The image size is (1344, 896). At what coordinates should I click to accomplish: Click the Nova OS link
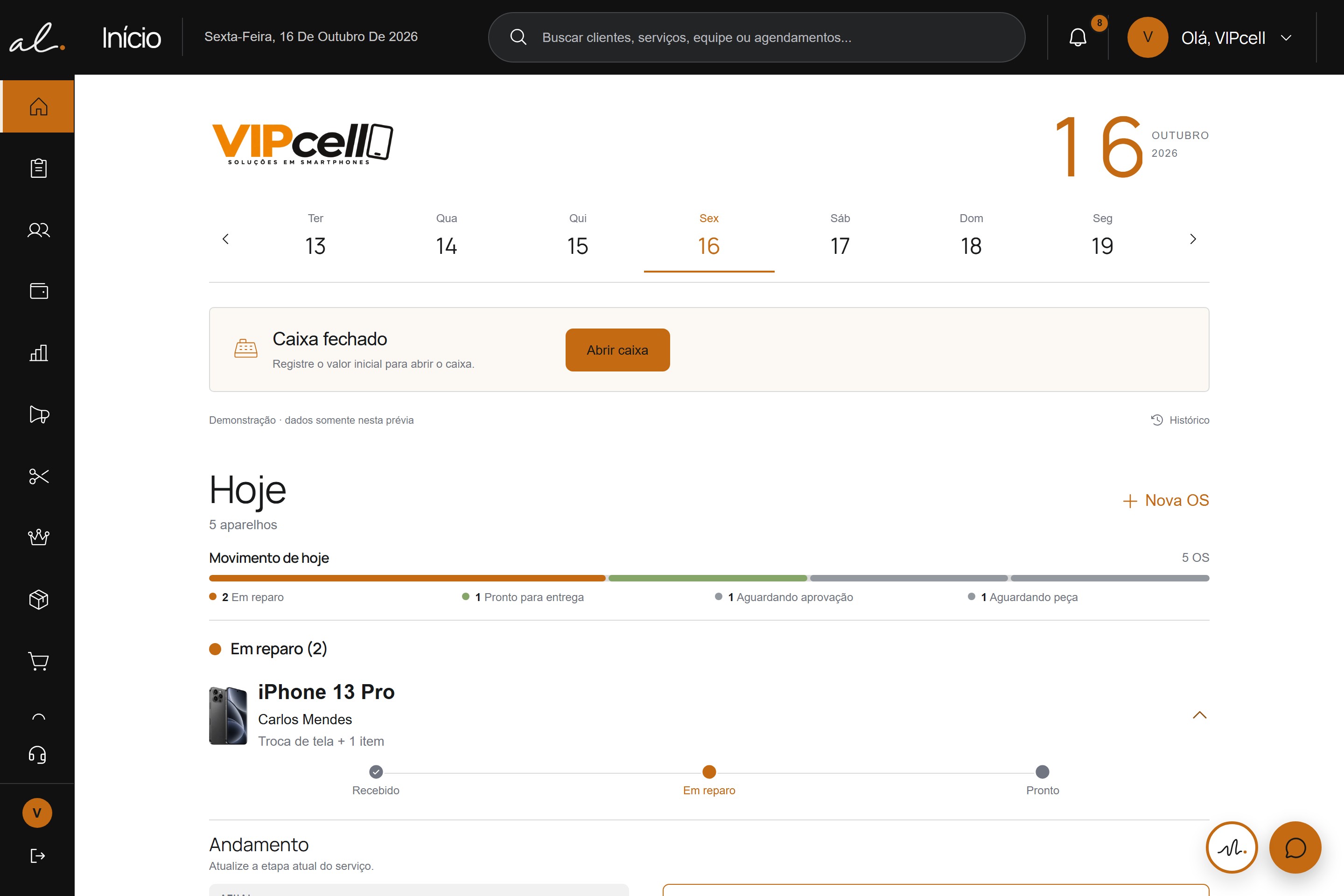click(1166, 501)
